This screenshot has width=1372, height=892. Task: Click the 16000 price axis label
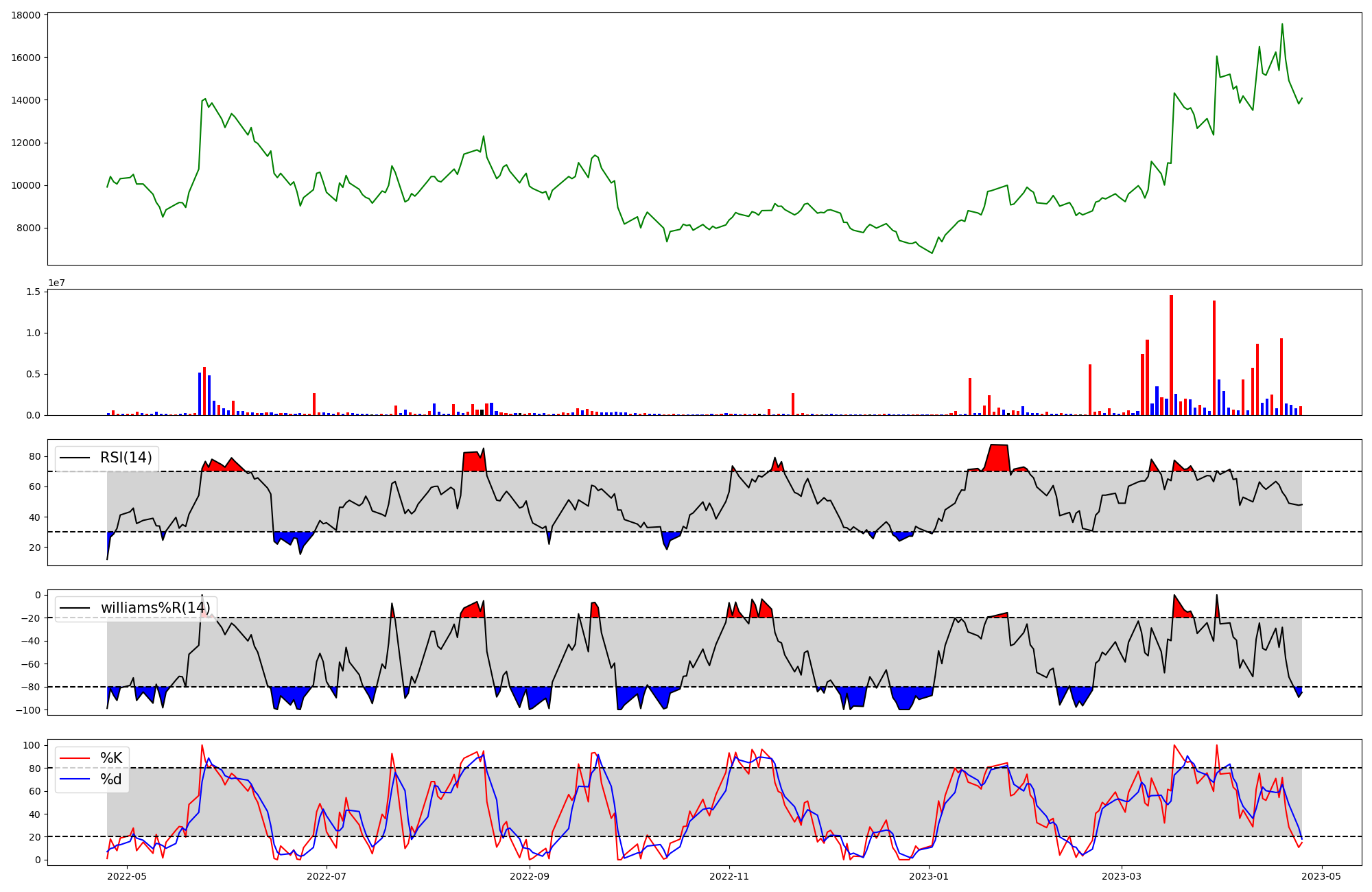[x=26, y=58]
